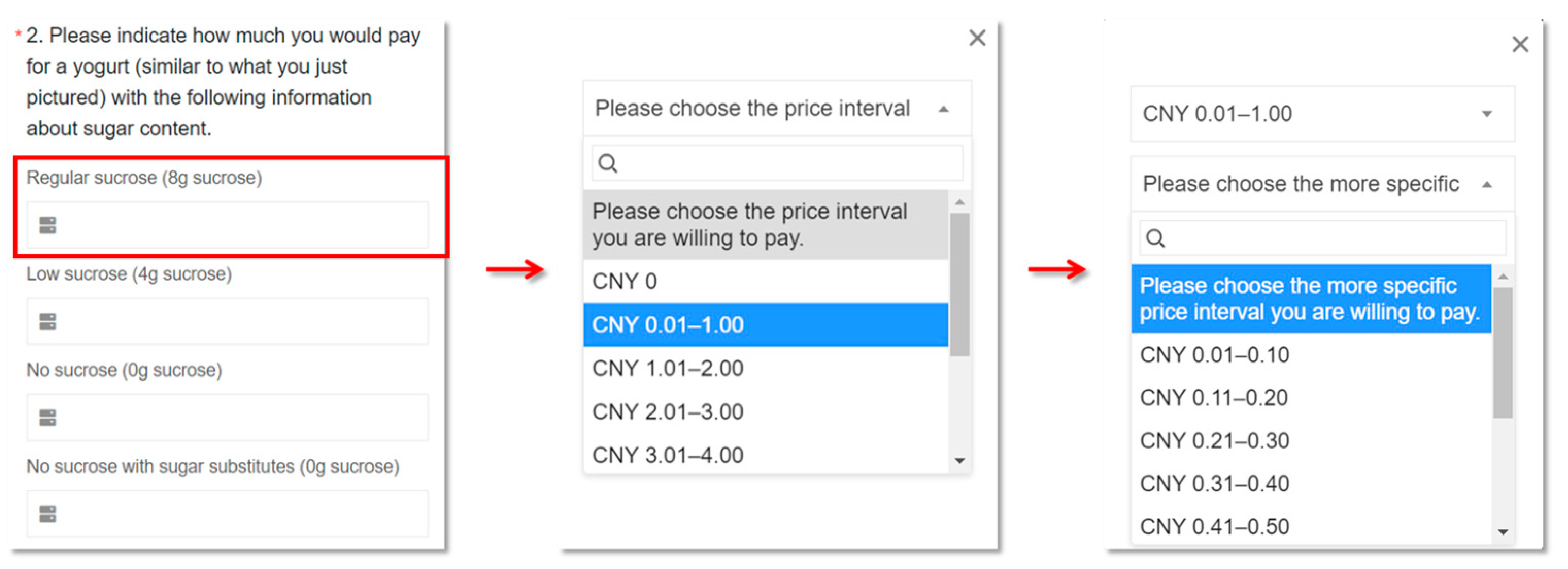Screen dimensions: 1568x569
Task: Collapse the 'Please choose the price interval' dropdown
Action: (943, 110)
